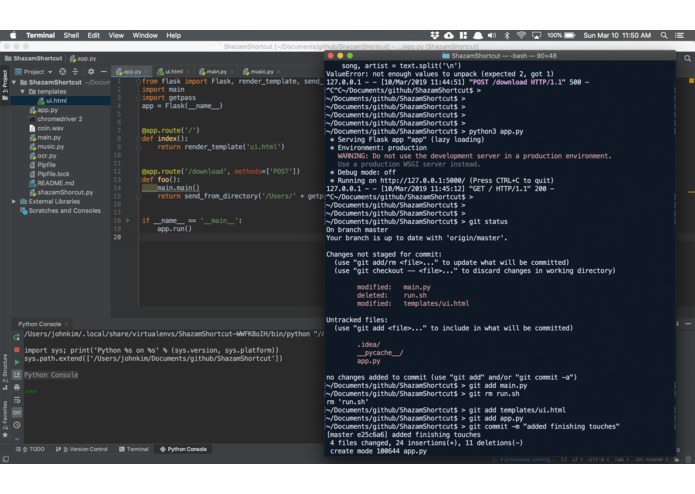695x494 pixels.
Task: Click the PyCharm search magnifier icon
Action: tap(687, 58)
